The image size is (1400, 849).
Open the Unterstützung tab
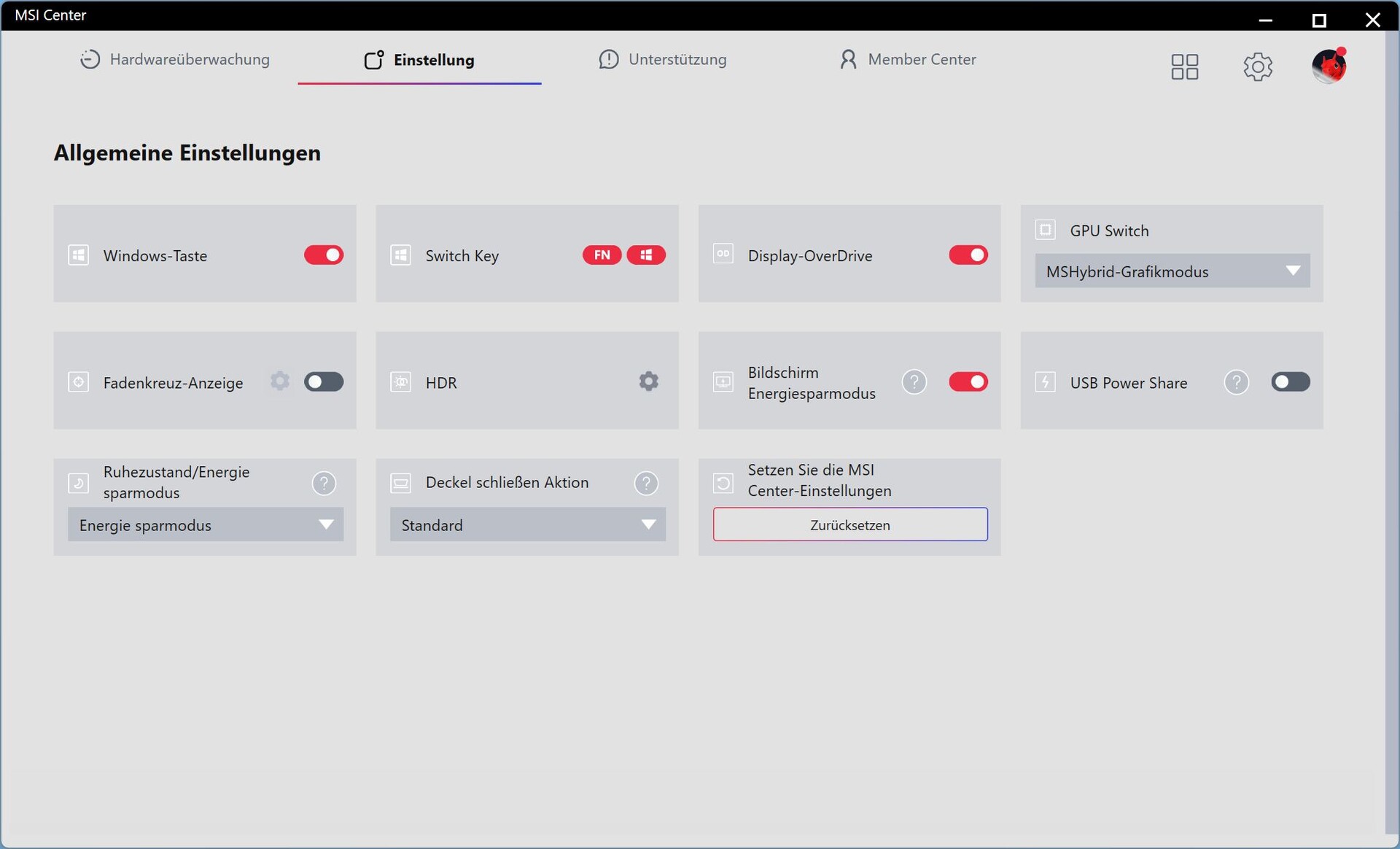[x=662, y=60]
